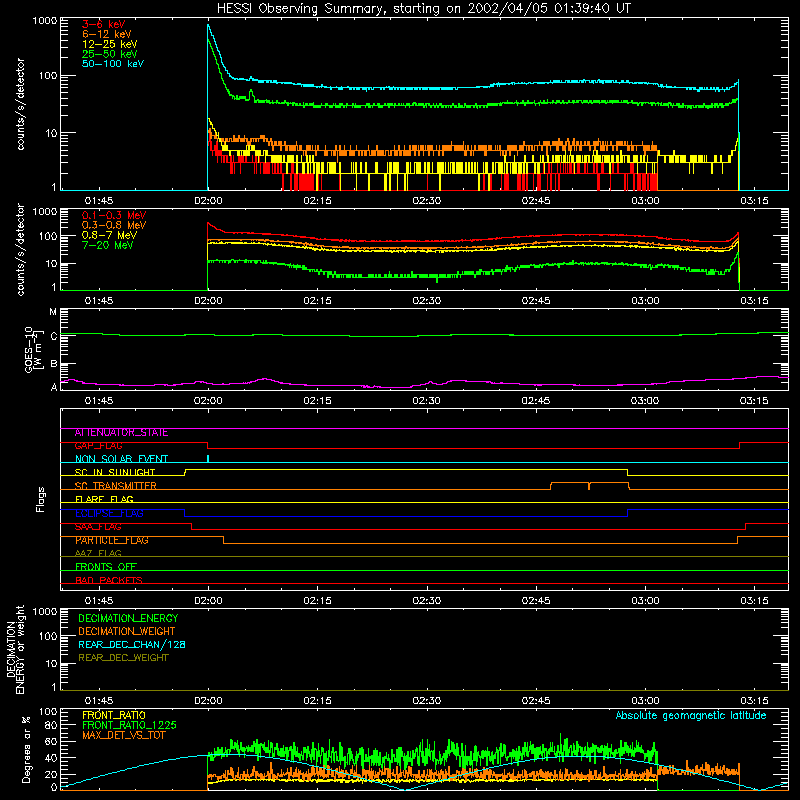This screenshot has height=800, width=800.
Task: Click the REAR_DEC_WEIGHT legend label
Action: [x=123, y=658]
